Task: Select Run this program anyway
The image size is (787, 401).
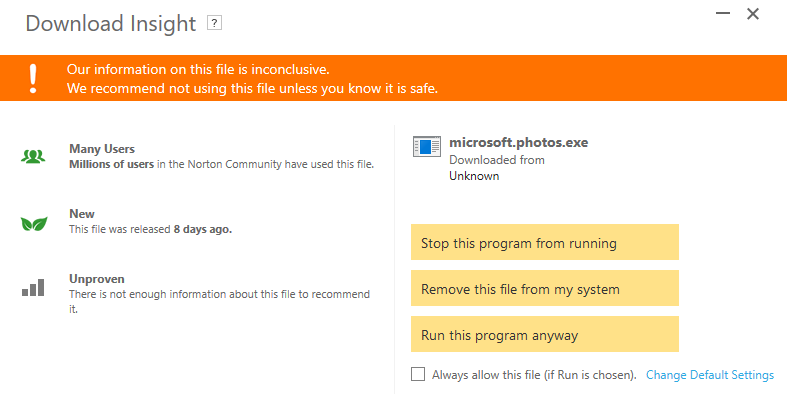Action: [x=545, y=334]
